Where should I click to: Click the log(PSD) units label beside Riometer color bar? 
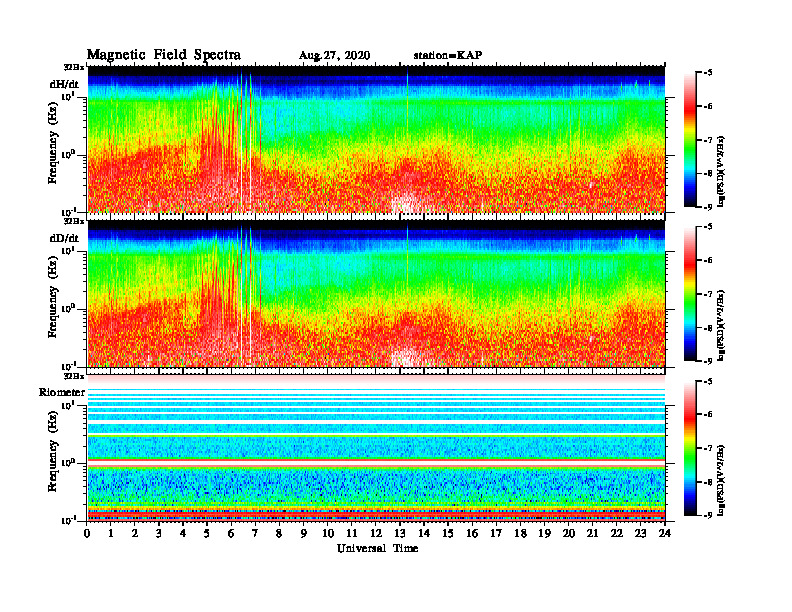point(721,480)
